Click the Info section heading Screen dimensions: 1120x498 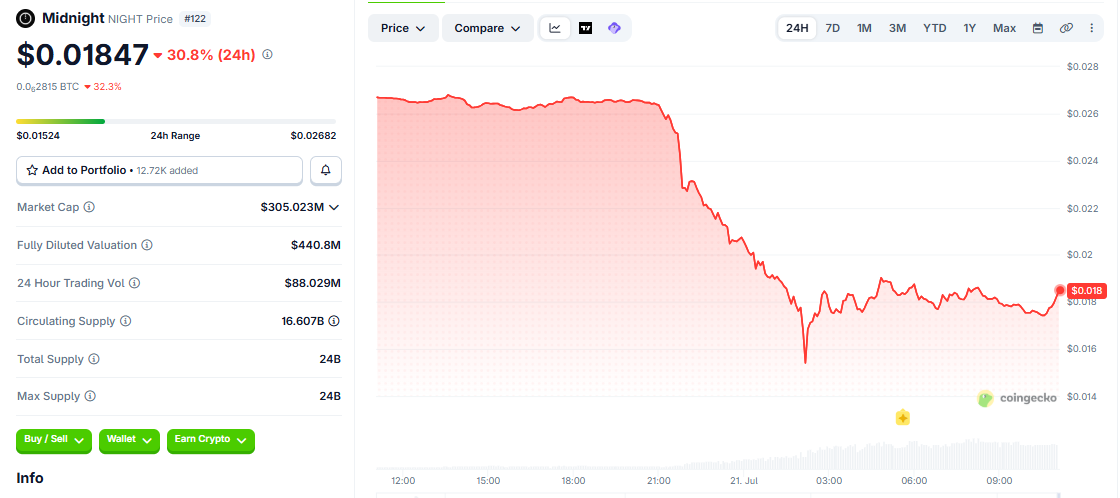30,478
